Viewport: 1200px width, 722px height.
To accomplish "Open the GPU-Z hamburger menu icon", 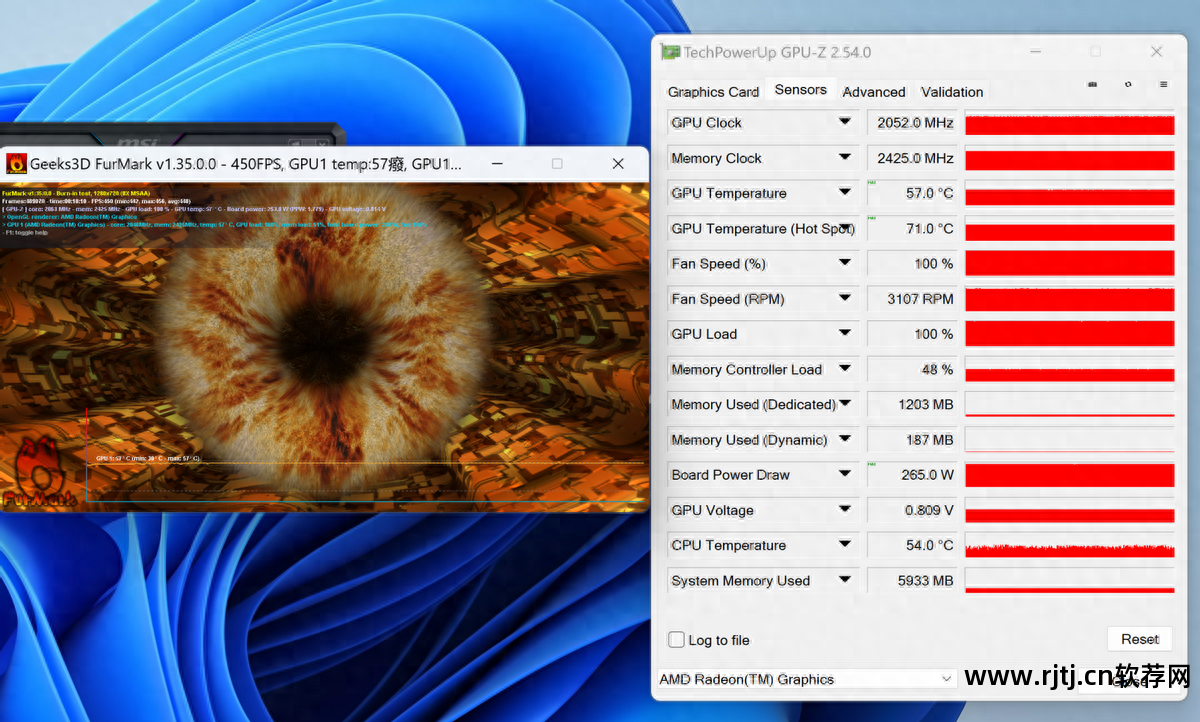I will coord(1163,85).
